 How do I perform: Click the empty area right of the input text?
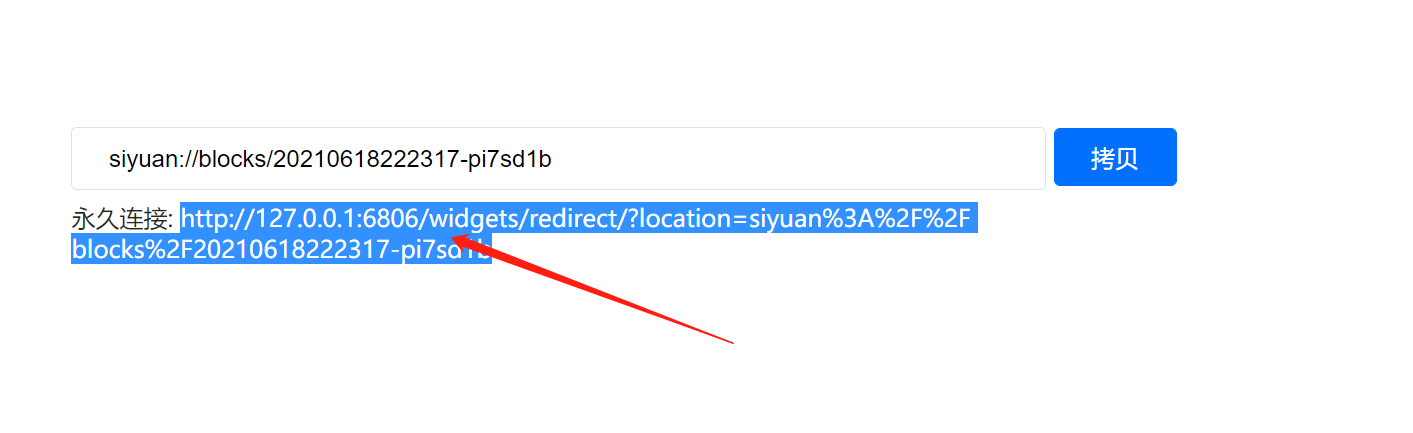pos(800,158)
